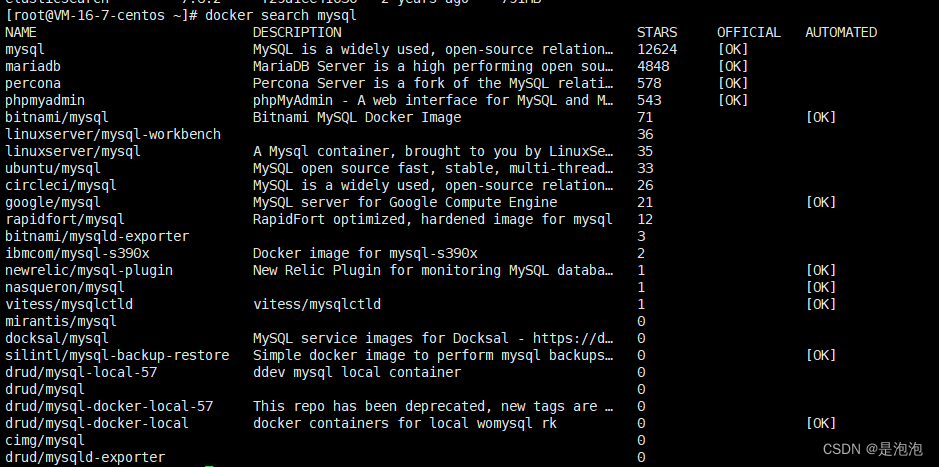Click the STARS column header

(656, 32)
